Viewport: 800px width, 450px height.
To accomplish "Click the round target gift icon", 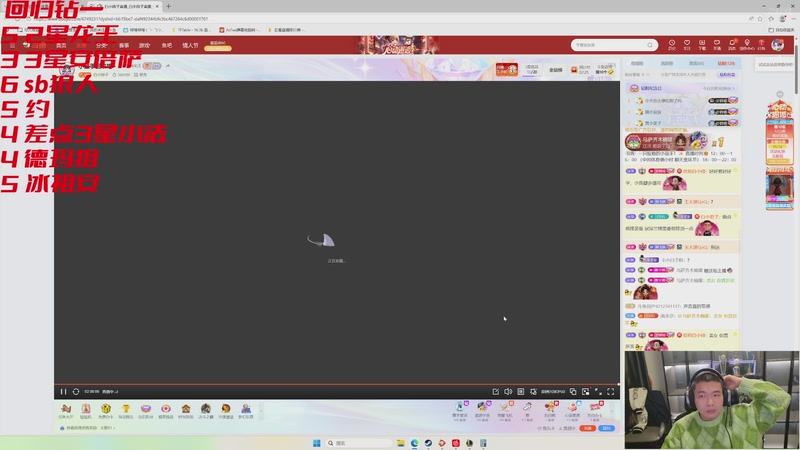I will (166, 411).
